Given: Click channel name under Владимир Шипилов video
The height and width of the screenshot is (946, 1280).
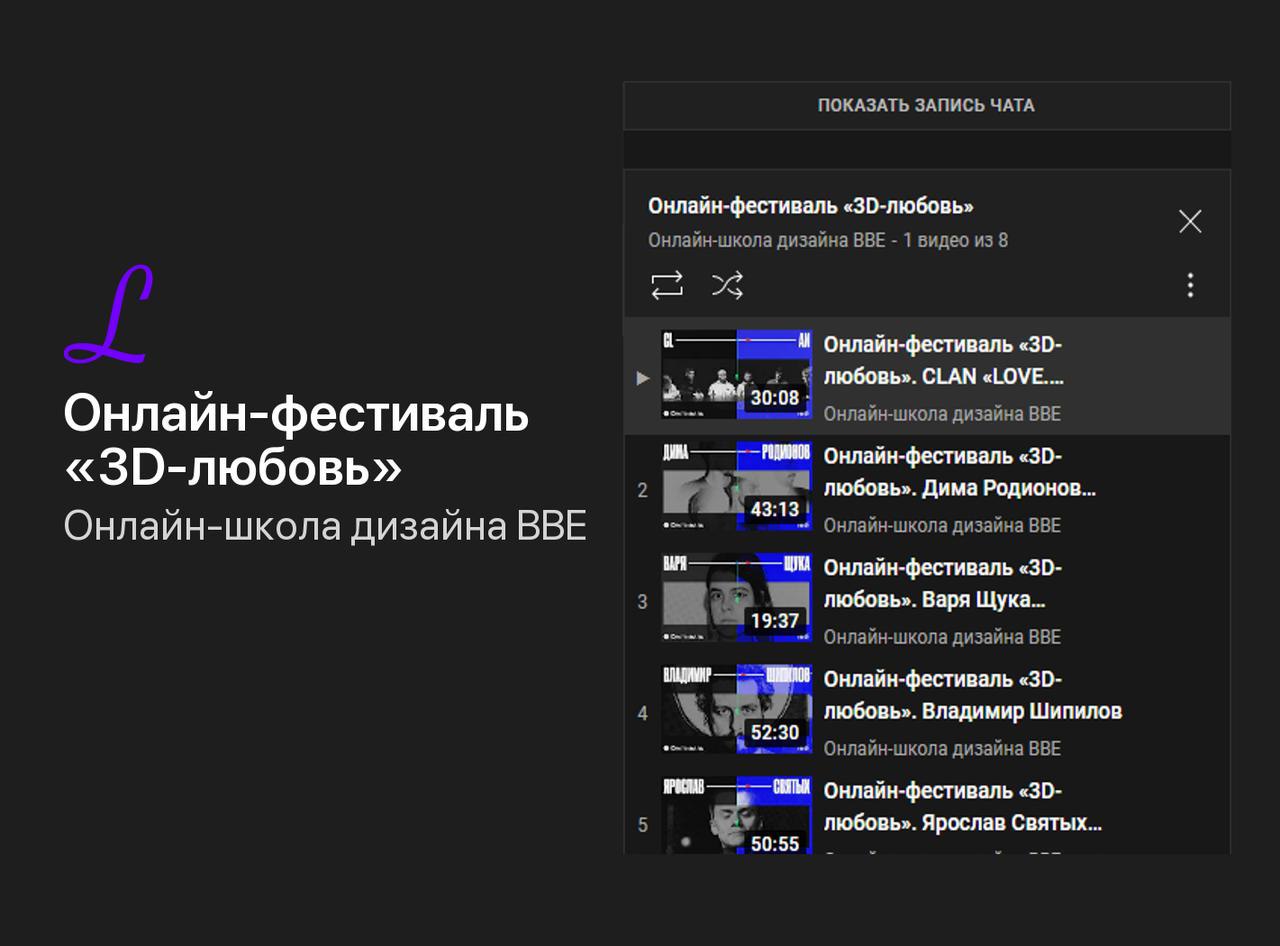Looking at the screenshot, I should tap(942, 749).
